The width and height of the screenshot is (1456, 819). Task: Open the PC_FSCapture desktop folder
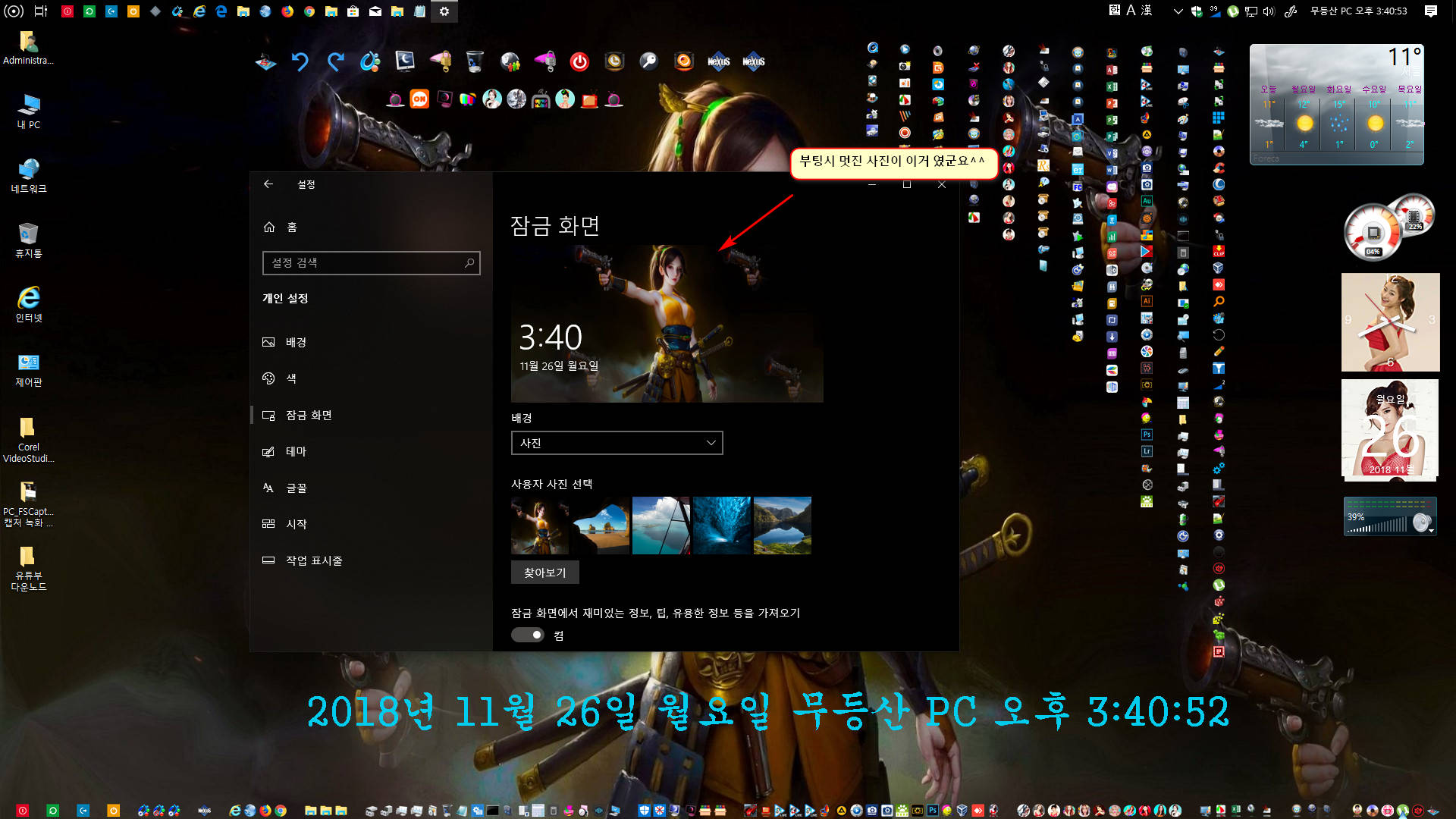(x=29, y=504)
